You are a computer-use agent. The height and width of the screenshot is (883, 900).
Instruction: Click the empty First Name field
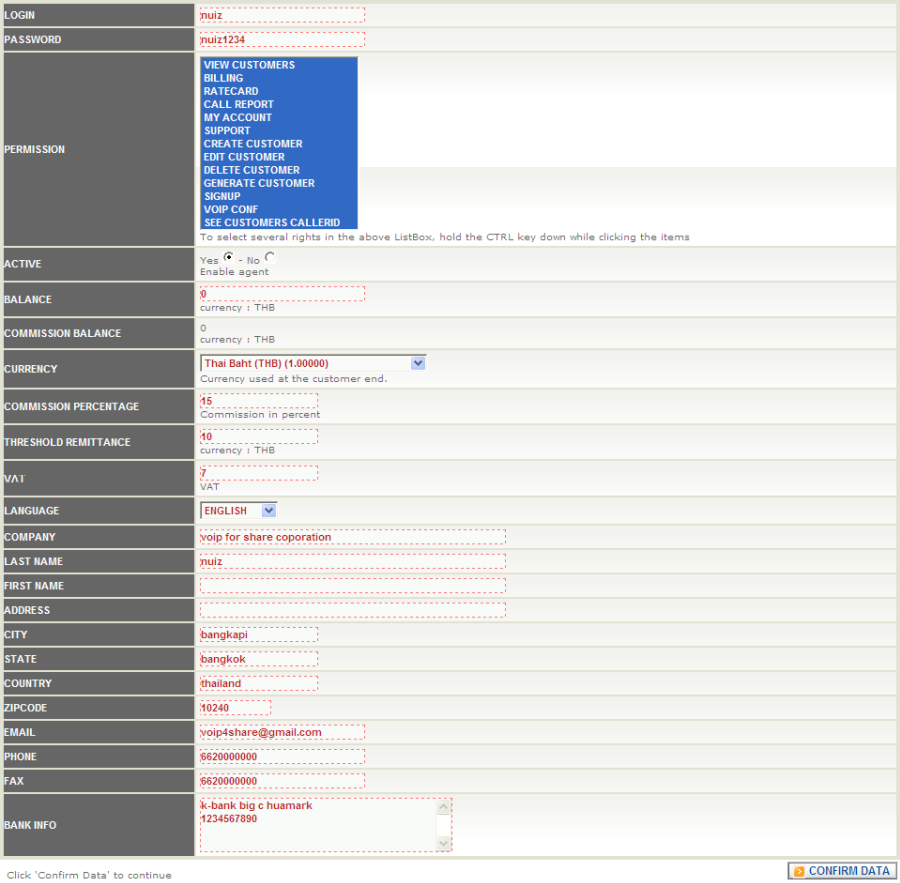click(x=353, y=585)
